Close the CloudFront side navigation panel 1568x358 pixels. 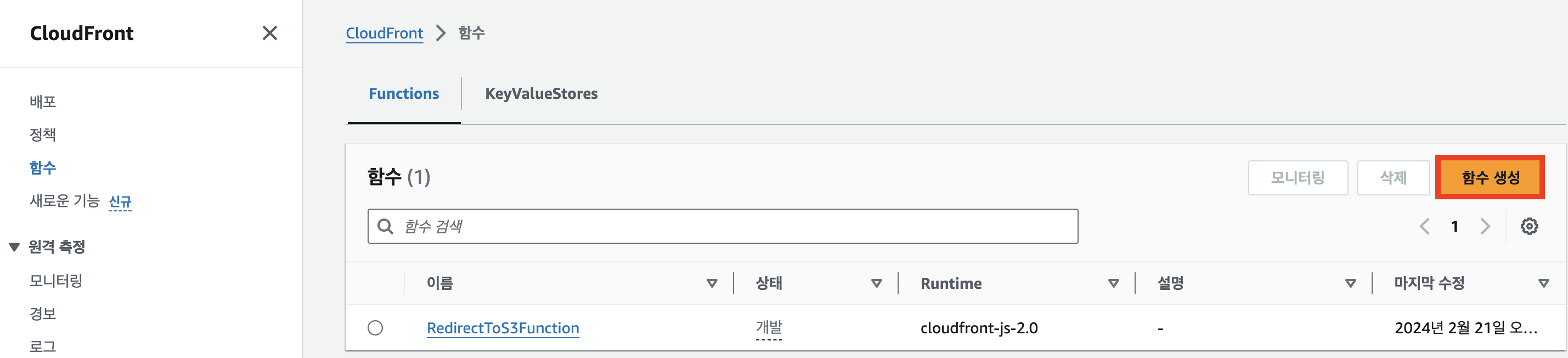(269, 33)
